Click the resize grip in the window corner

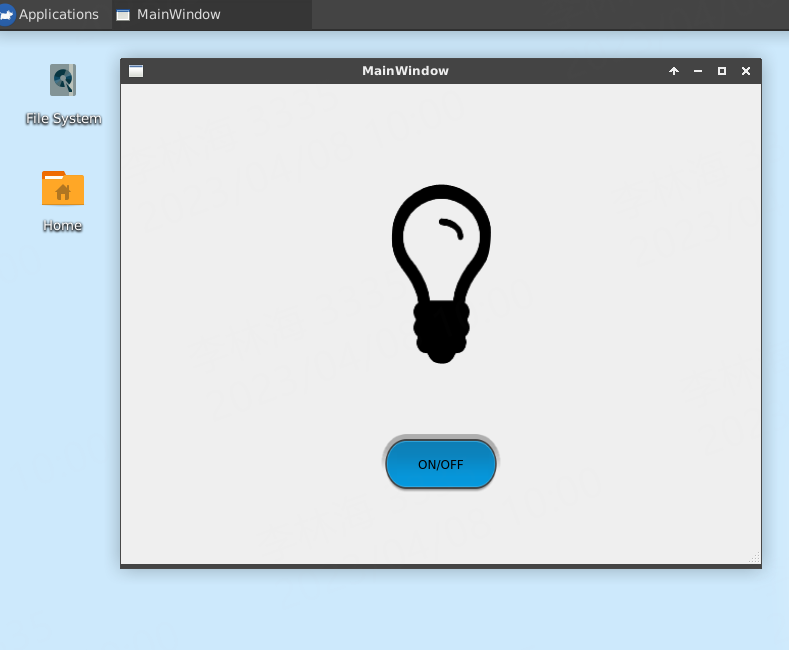754,557
